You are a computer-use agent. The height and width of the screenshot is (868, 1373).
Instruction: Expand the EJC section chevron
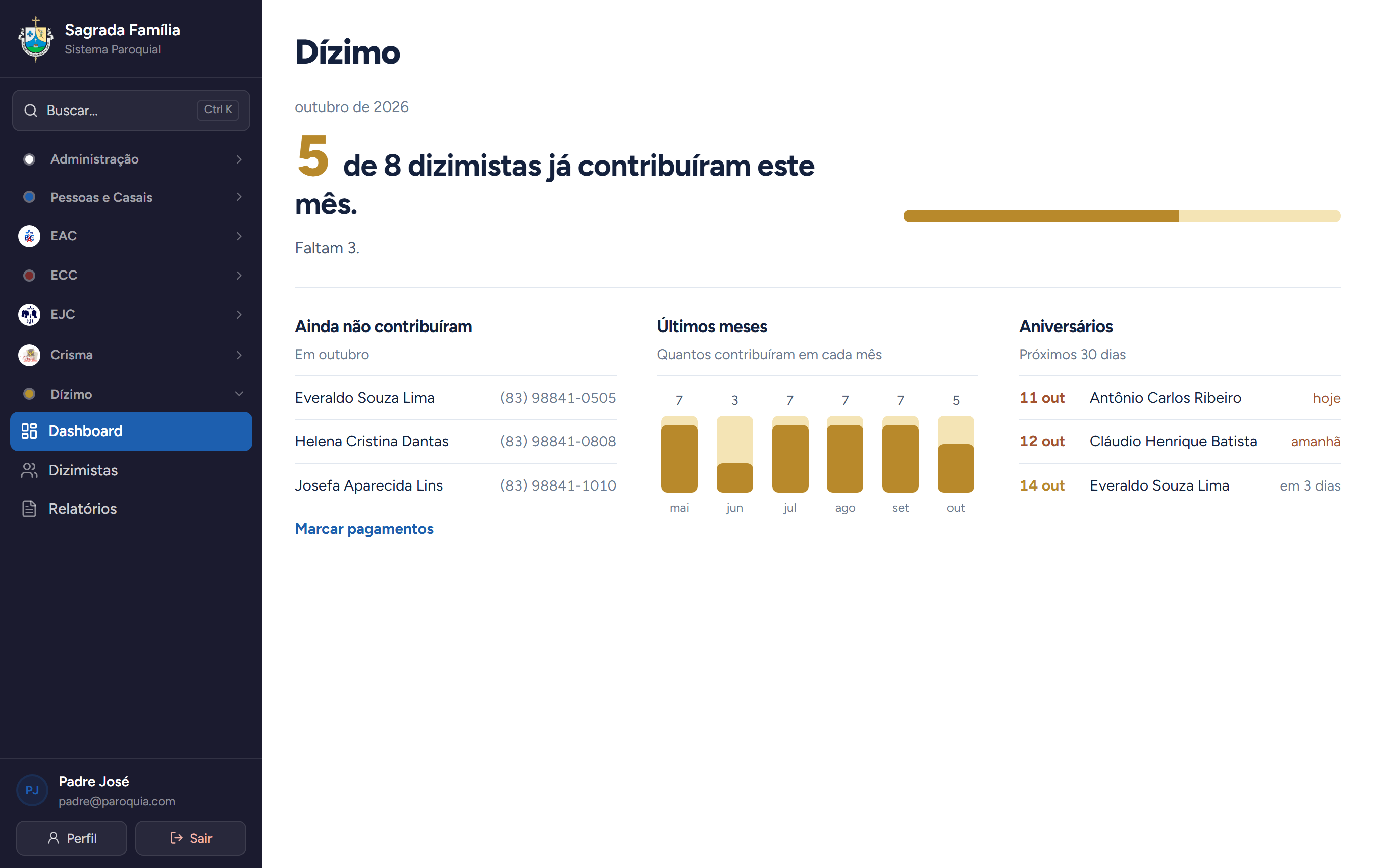pyautogui.click(x=239, y=314)
